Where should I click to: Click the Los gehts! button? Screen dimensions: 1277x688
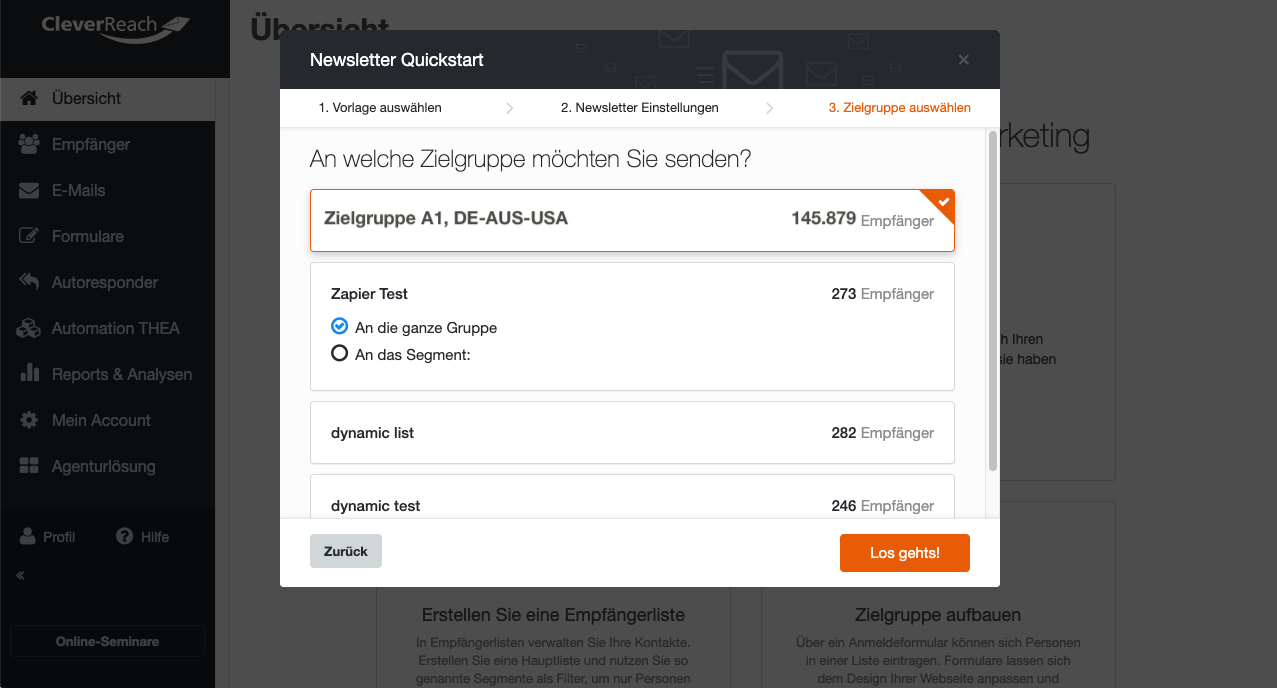(905, 553)
